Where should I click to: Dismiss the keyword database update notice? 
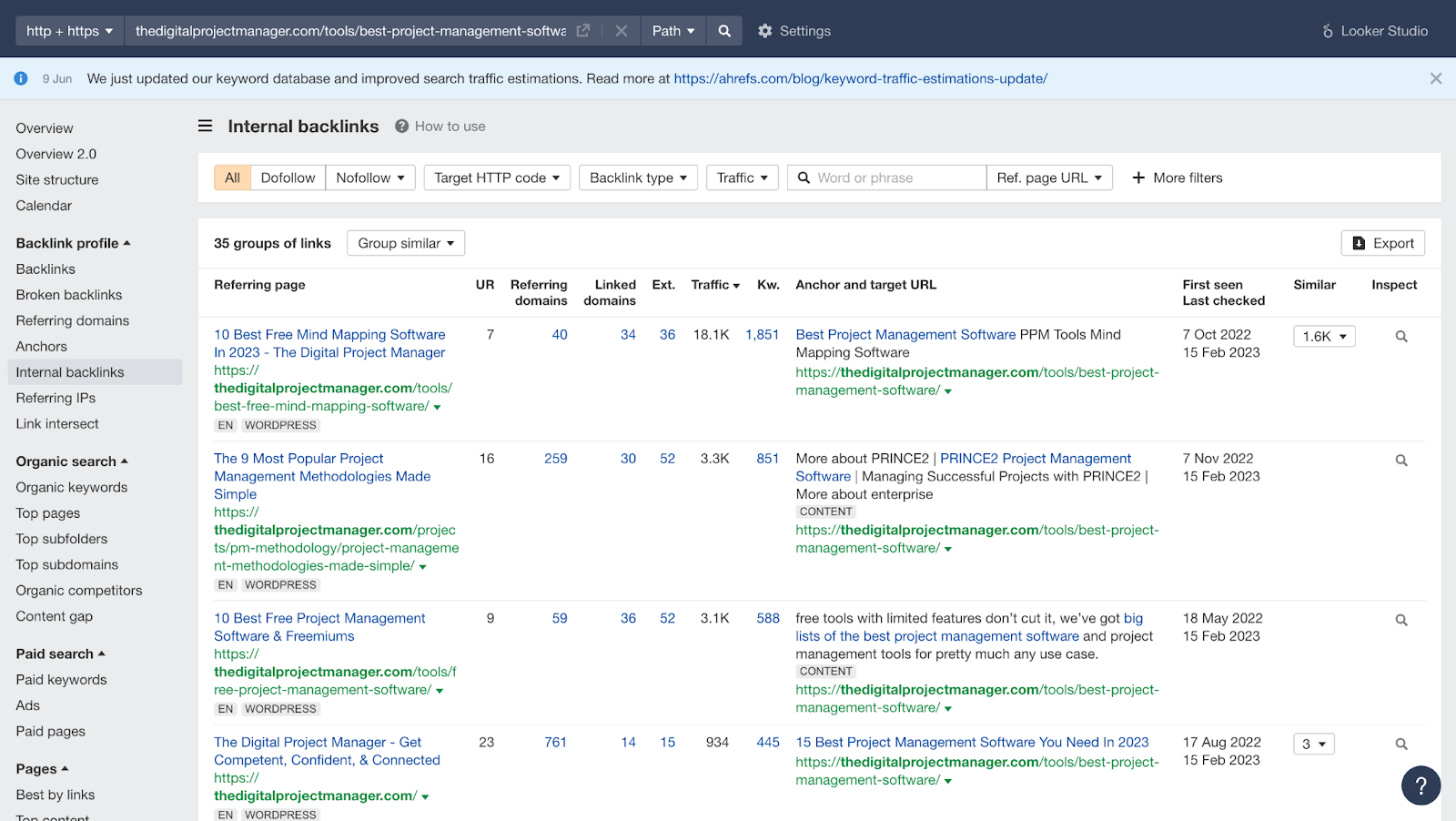click(1436, 78)
